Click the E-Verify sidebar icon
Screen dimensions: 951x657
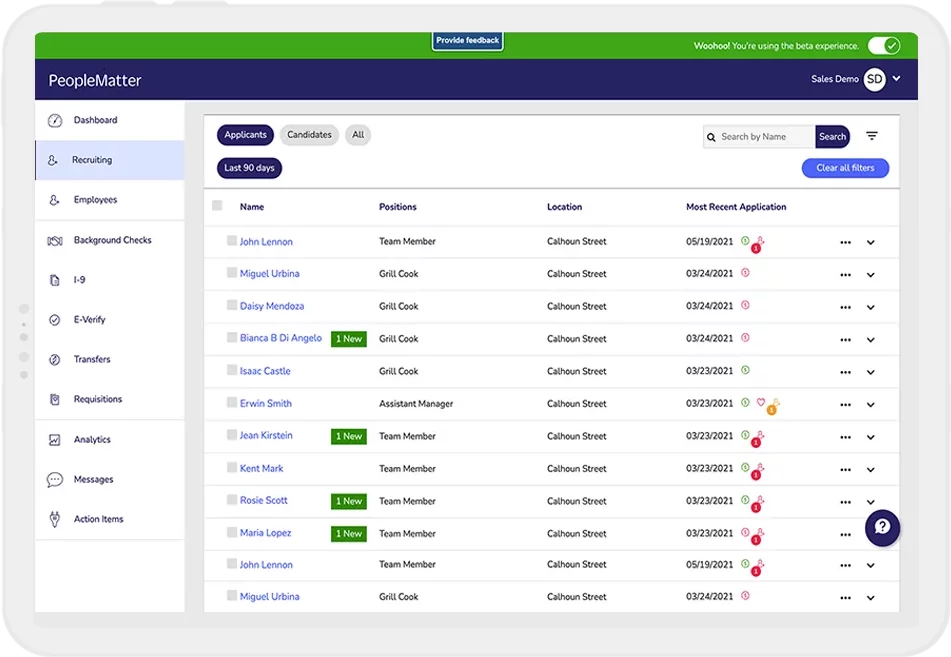[x=55, y=320]
